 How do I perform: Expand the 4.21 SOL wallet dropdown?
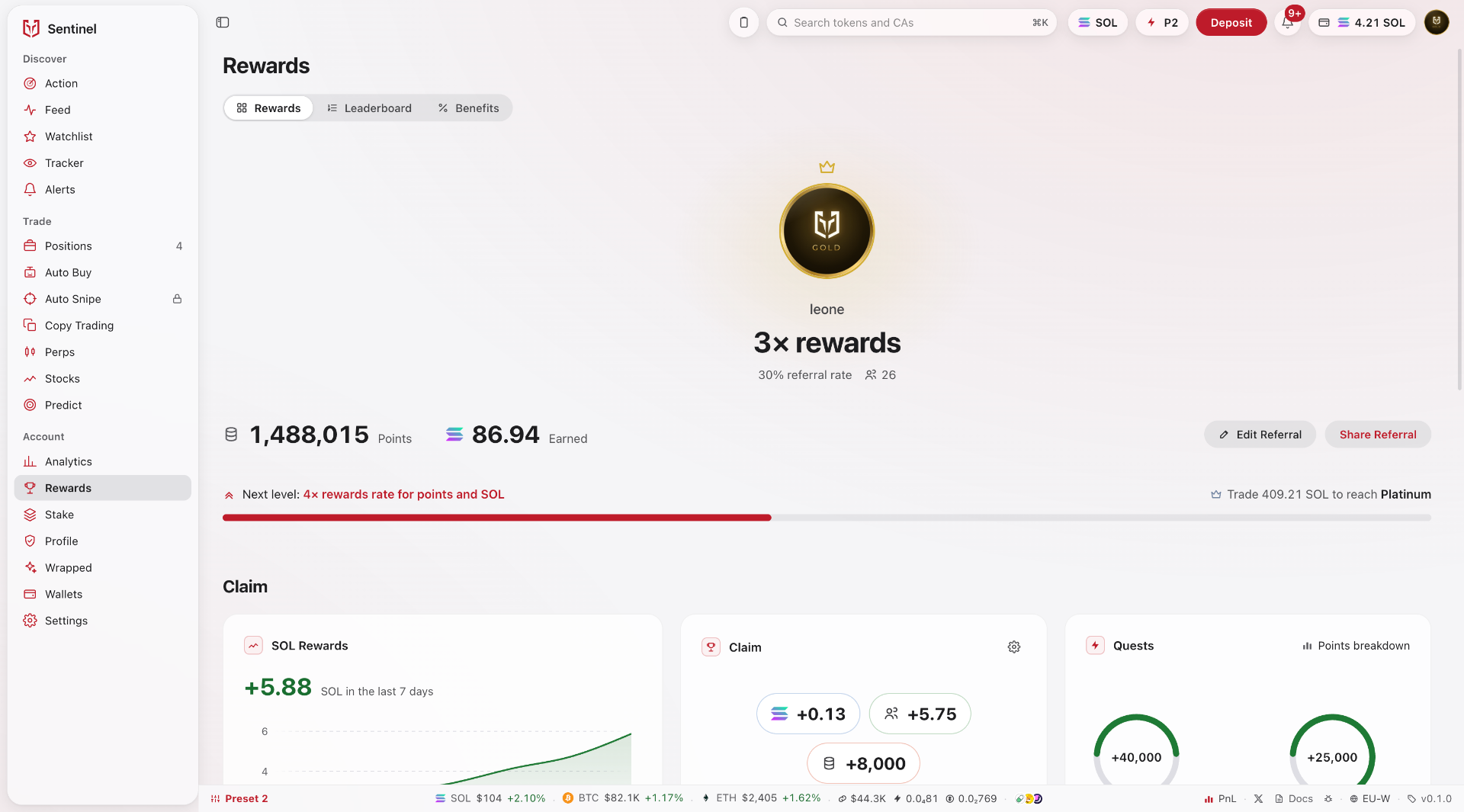tap(1362, 23)
